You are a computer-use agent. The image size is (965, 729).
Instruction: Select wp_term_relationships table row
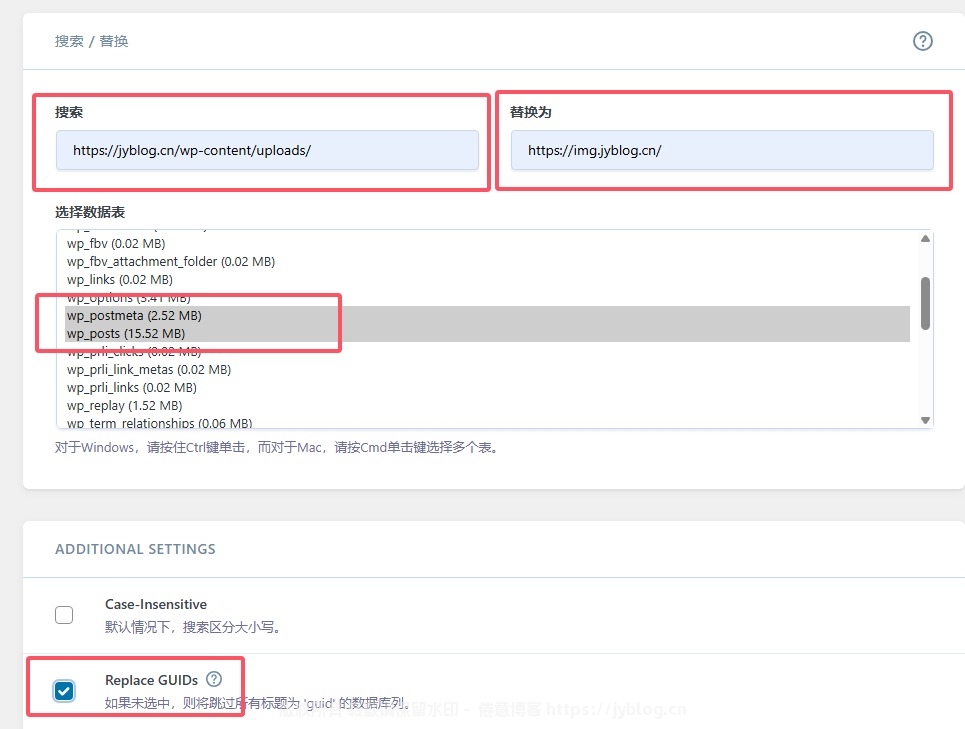(487, 423)
